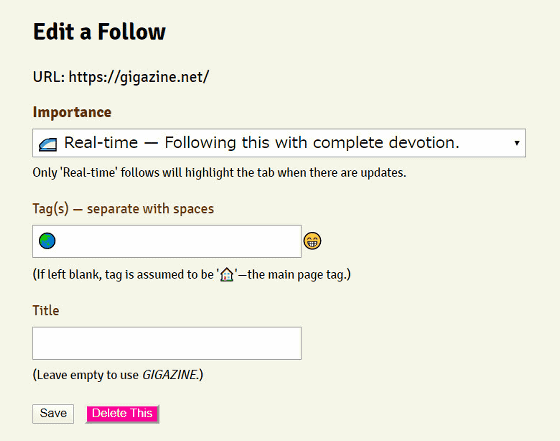Click 'Following this with complete devotion' text
The height and width of the screenshot is (441, 560).
(x=312, y=142)
